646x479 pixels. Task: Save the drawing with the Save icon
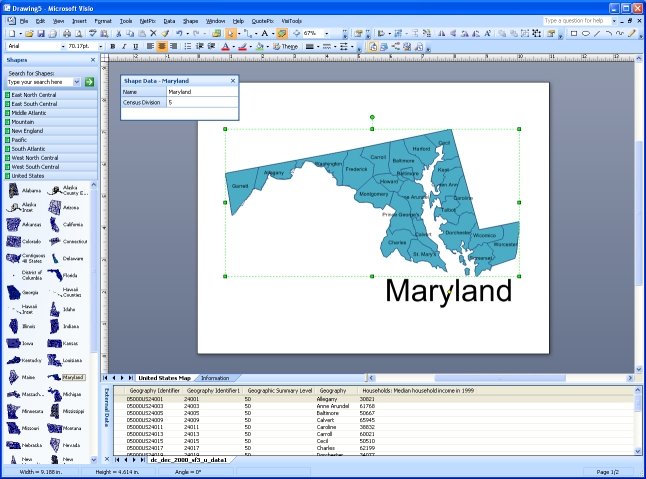pyautogui.click(x=41, y=34)
